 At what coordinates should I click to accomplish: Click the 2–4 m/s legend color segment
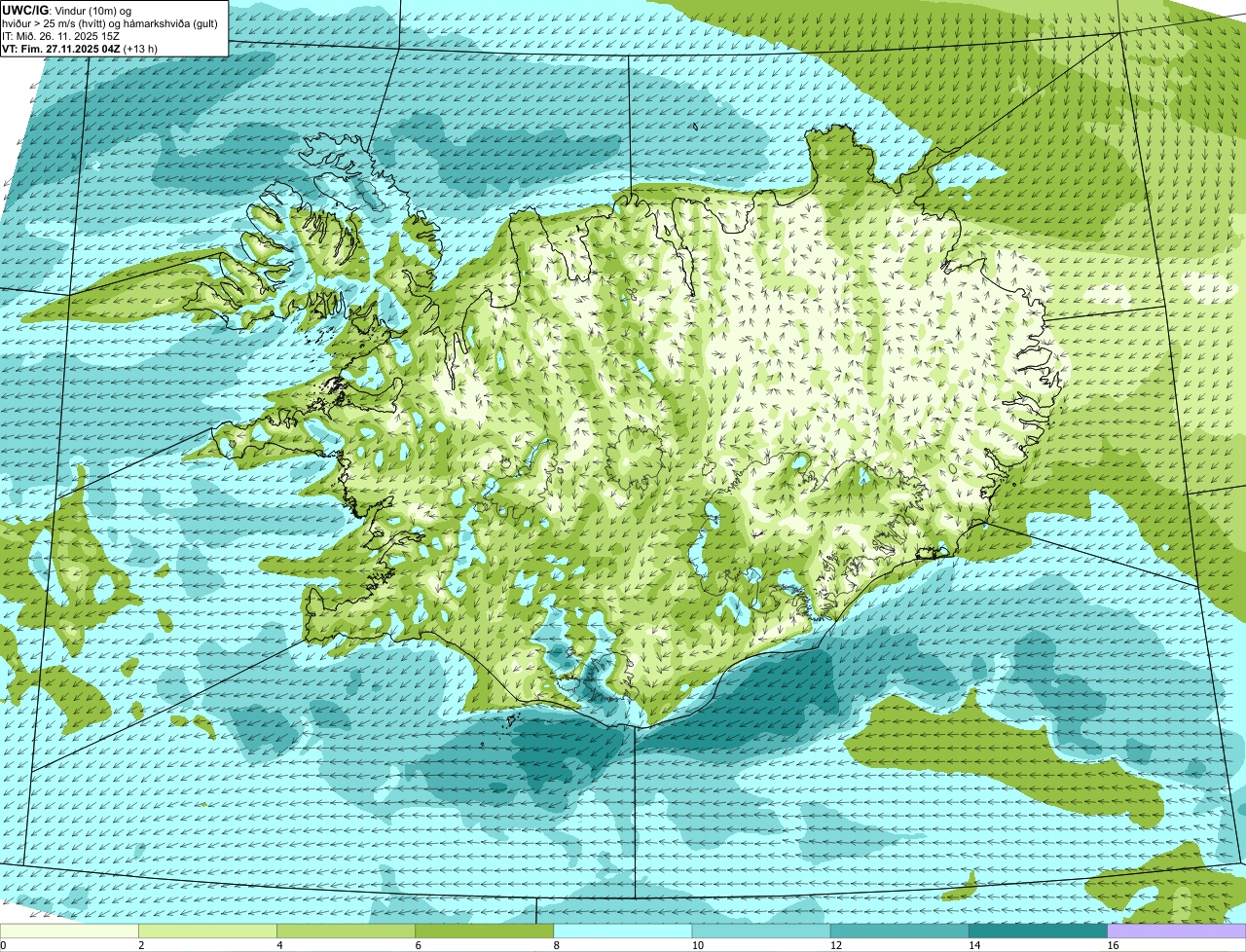(x=207, y=932)
